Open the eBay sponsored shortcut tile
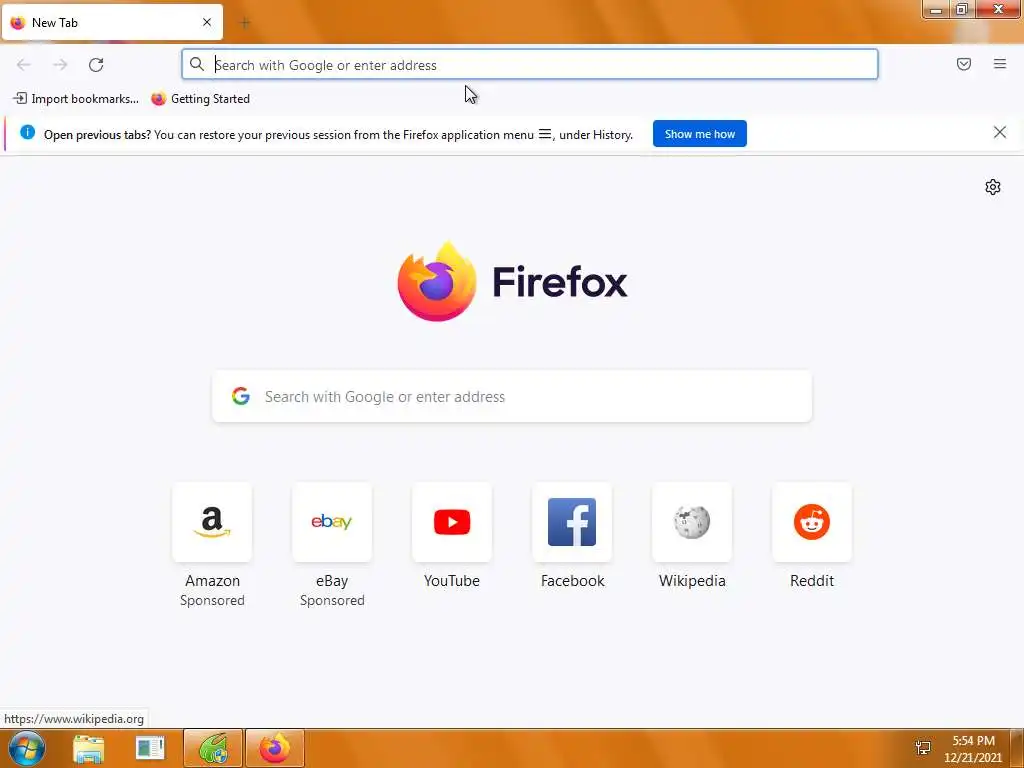This screenshot has width=1024, height=768. 332,522
